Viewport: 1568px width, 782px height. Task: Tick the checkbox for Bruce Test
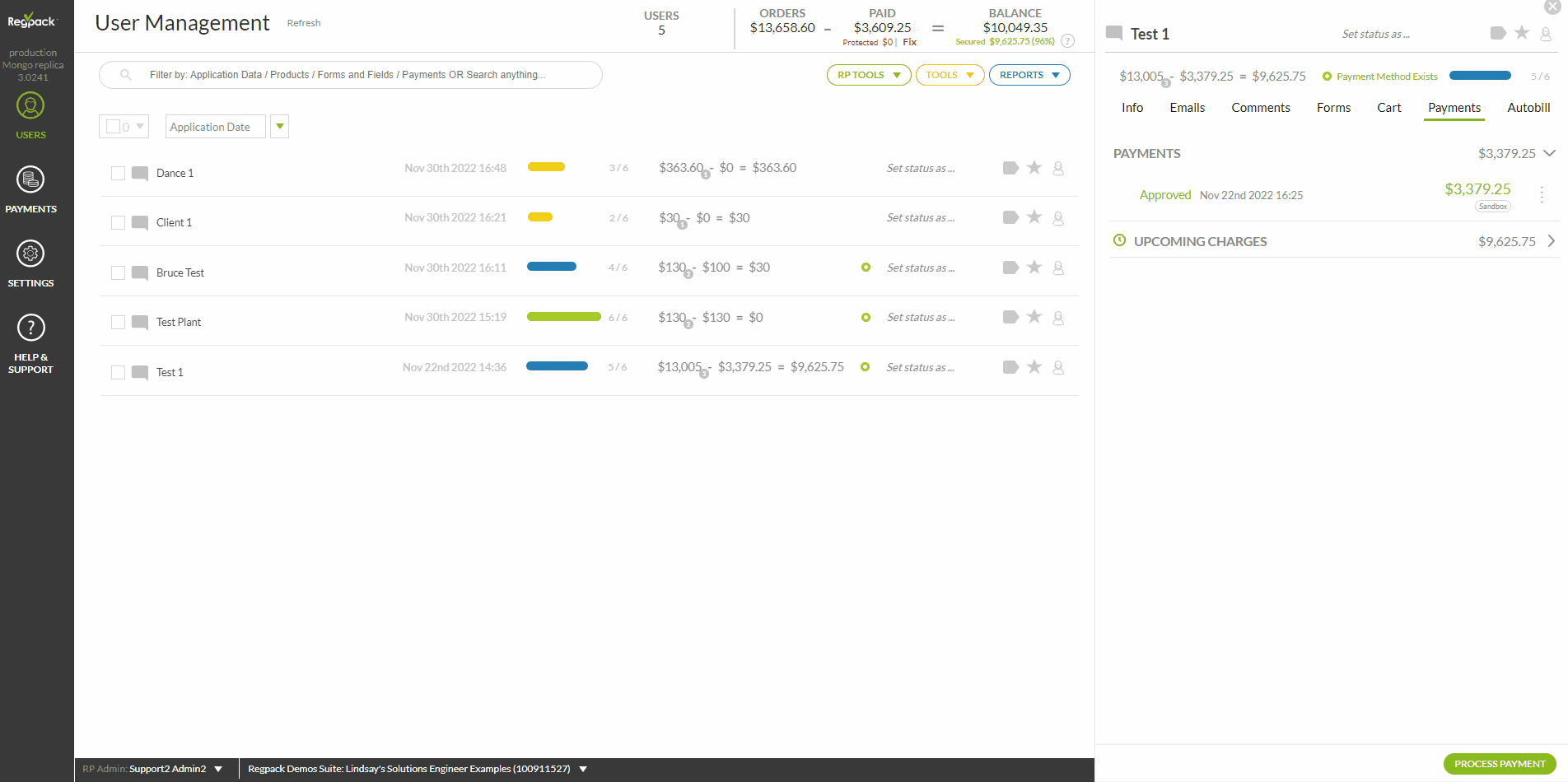(x=118, y=272)
